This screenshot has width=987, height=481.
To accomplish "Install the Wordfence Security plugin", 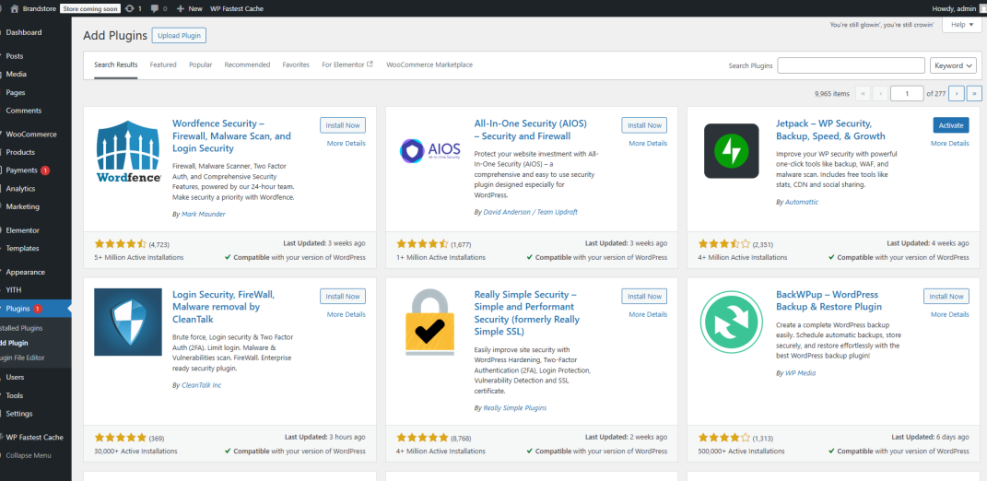I will pyautogui.click(x=342, y=125).
